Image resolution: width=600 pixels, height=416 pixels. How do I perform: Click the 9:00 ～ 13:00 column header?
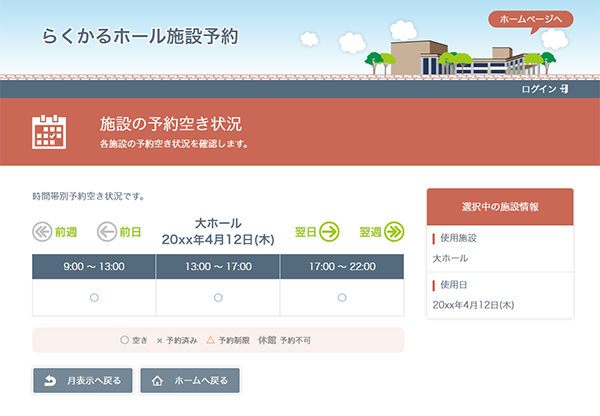94,266
